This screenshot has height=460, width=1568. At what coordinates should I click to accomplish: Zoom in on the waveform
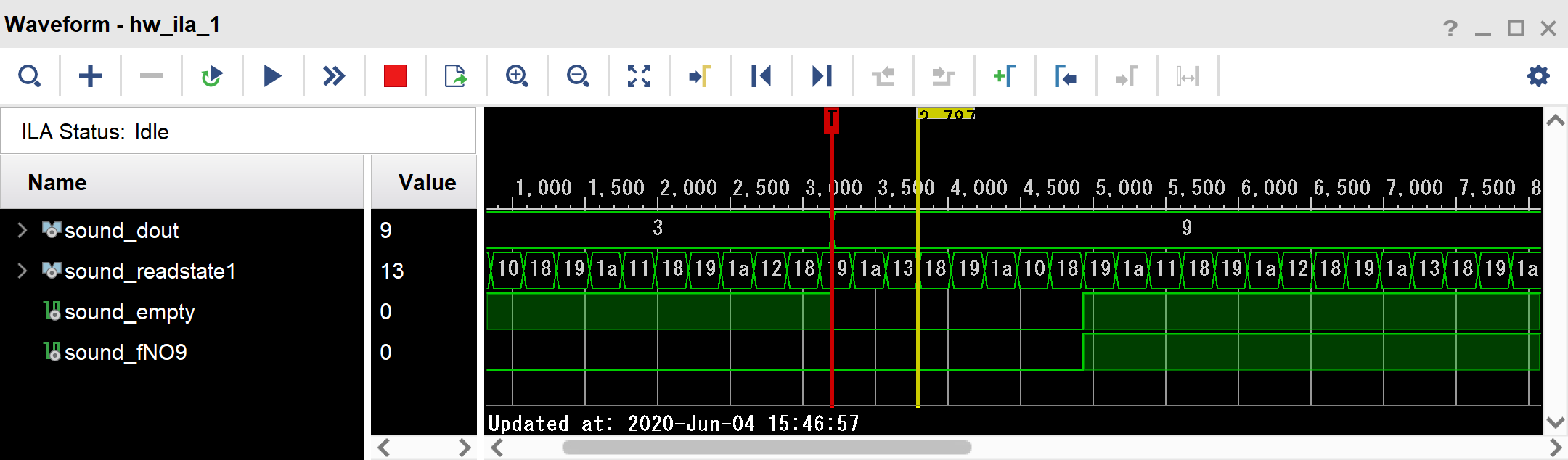(517, 75)
